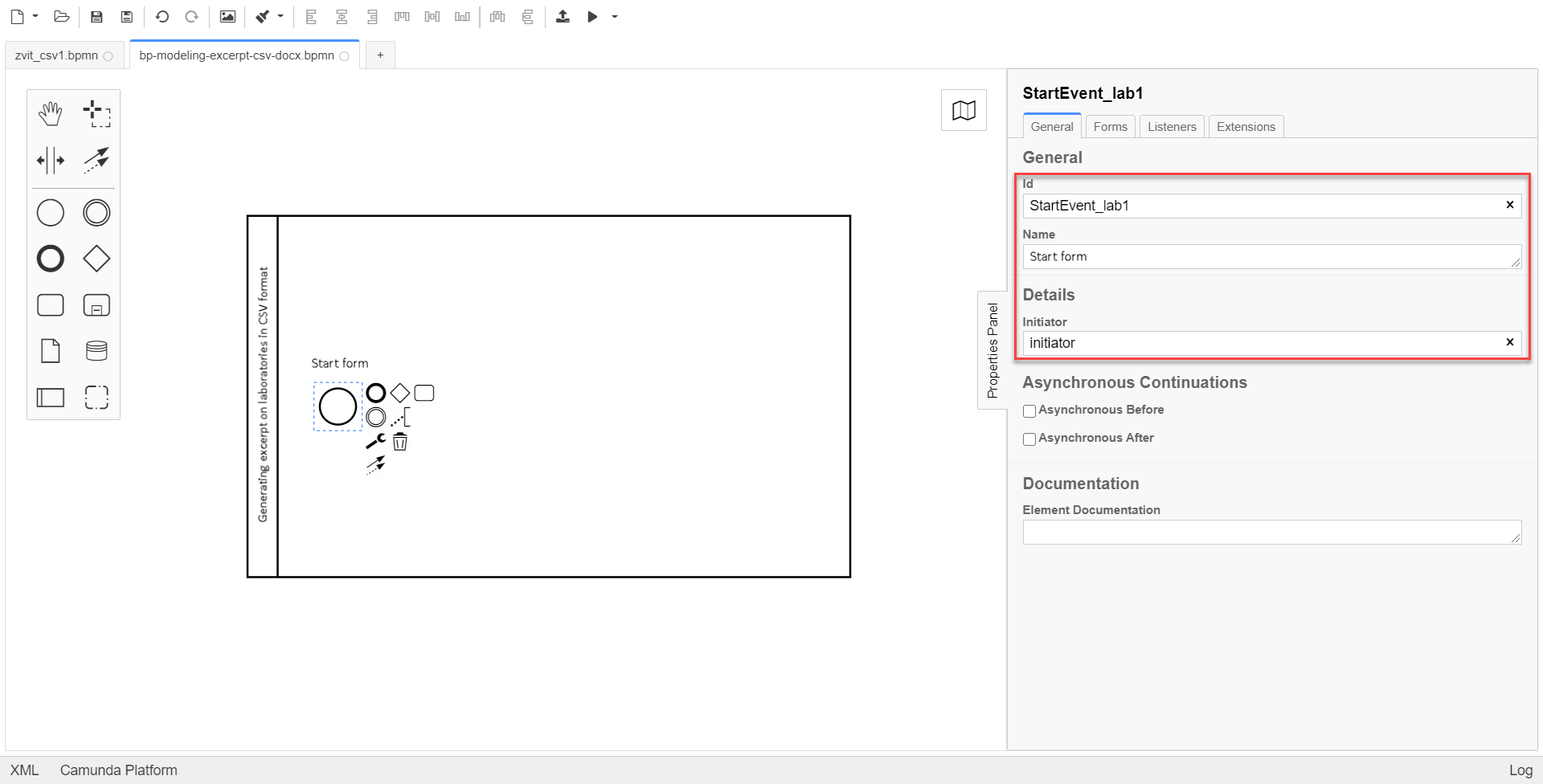
Task: Switch to the Forms tab
Action: coord(1110,127)
